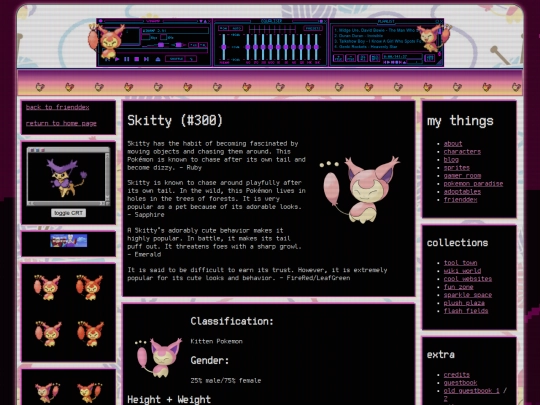Image resolution: width=540 pixels, height=405 pixels.
Task: Click the 60 Hz equalizer band slider
Action: pyautogui.click(x=247, y=47)
